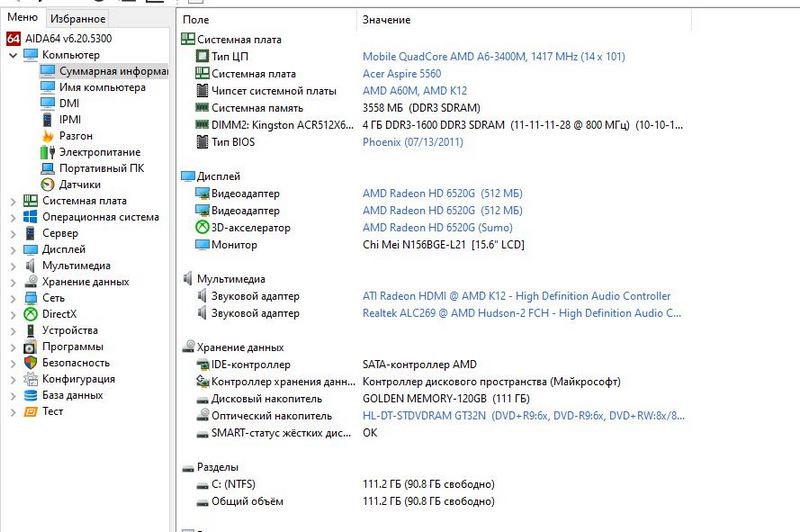800x532 pixels.
Task: Open the DirectX Xbox icon item
Action: coord(30,314)
